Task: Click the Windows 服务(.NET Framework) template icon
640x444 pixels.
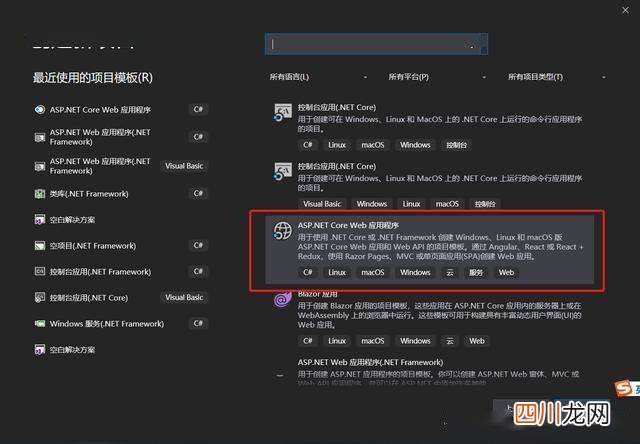Action: (x=40, y=324)
